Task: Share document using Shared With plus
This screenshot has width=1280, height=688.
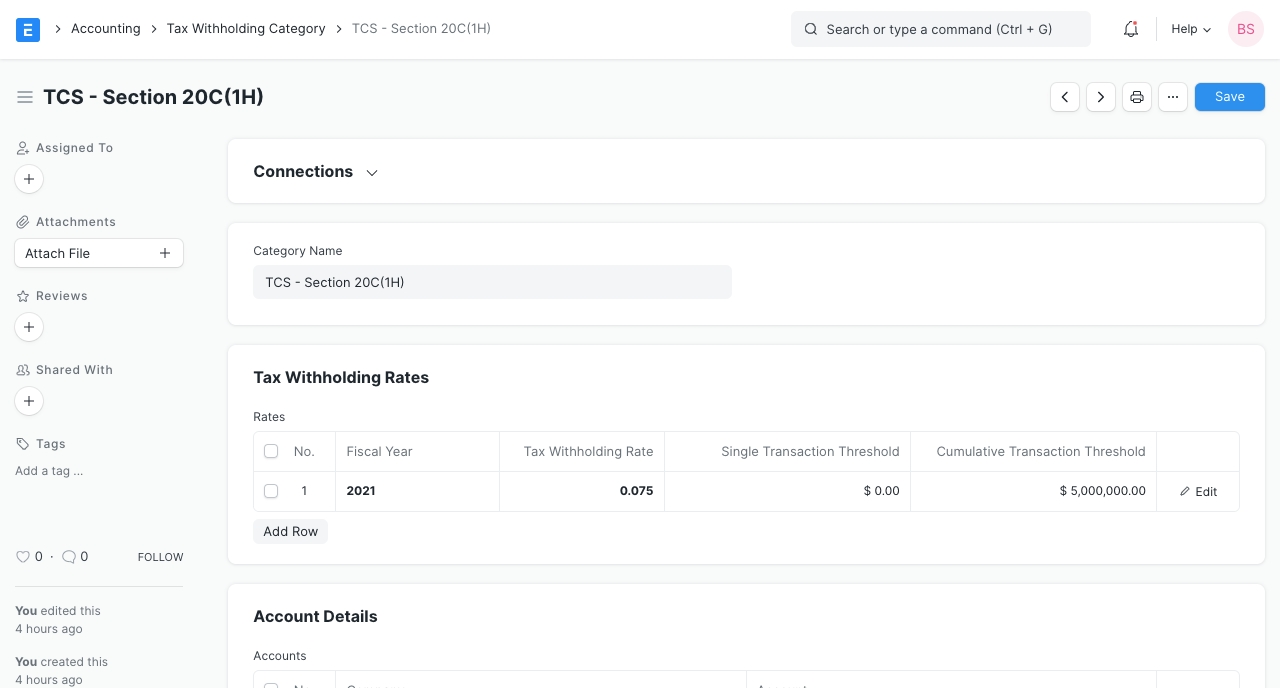Action: click(29, 401)
